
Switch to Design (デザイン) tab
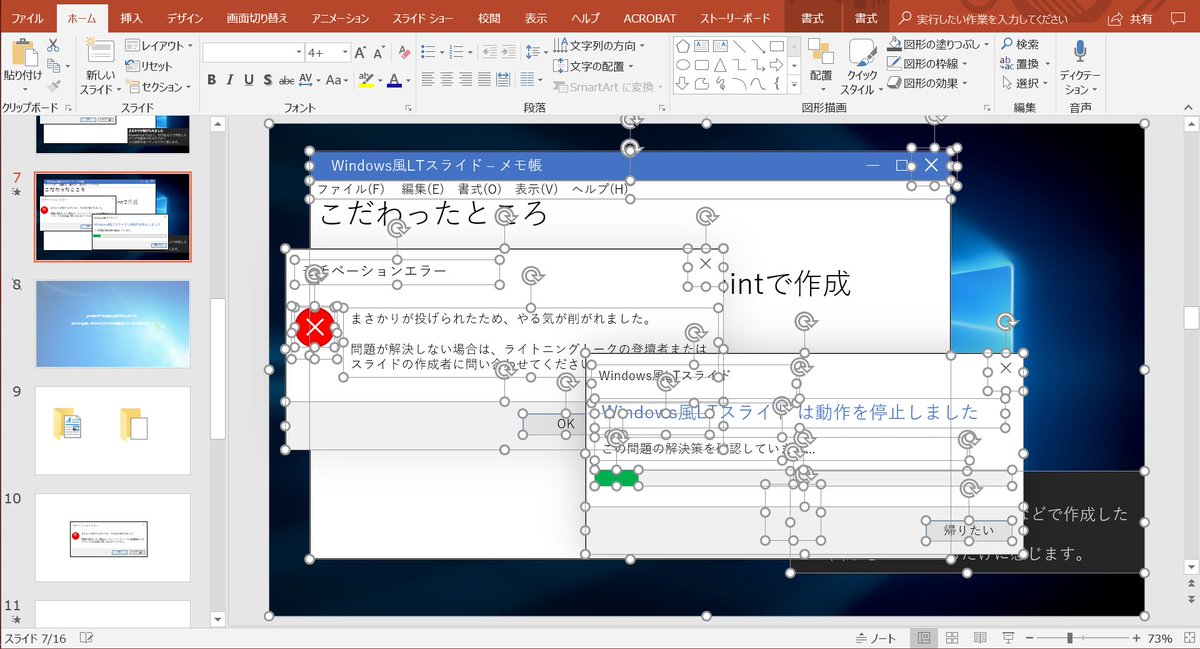185,18
